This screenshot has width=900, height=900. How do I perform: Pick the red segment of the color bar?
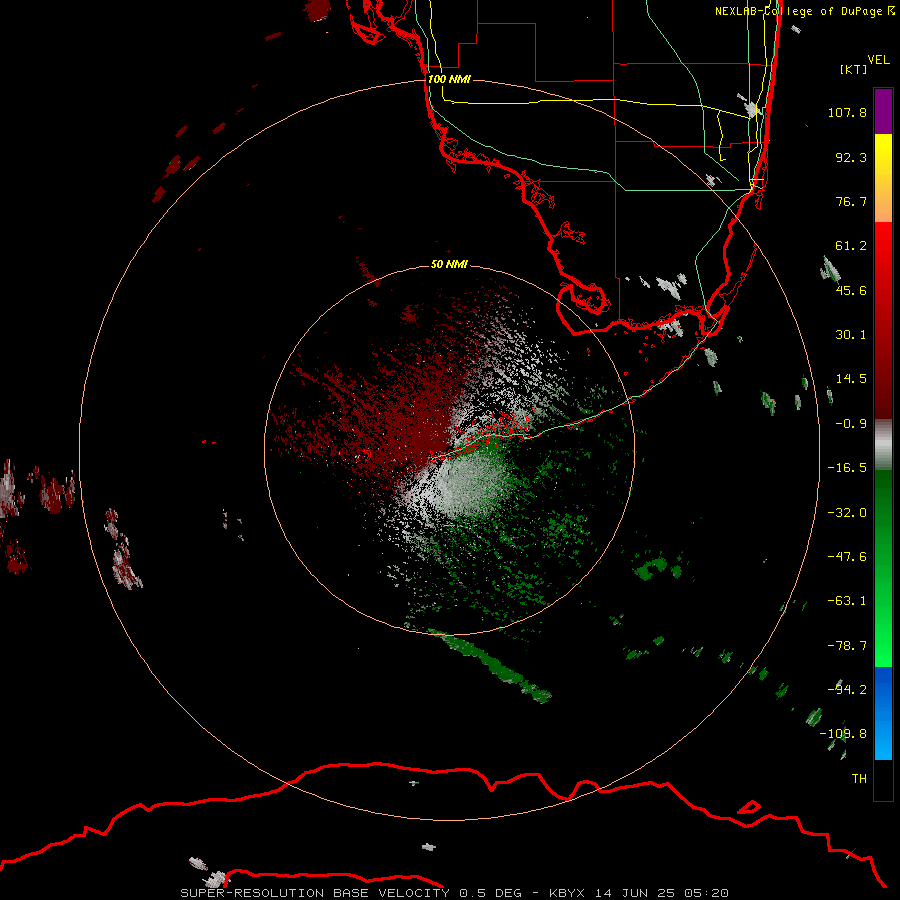click(x=883, y=320)
